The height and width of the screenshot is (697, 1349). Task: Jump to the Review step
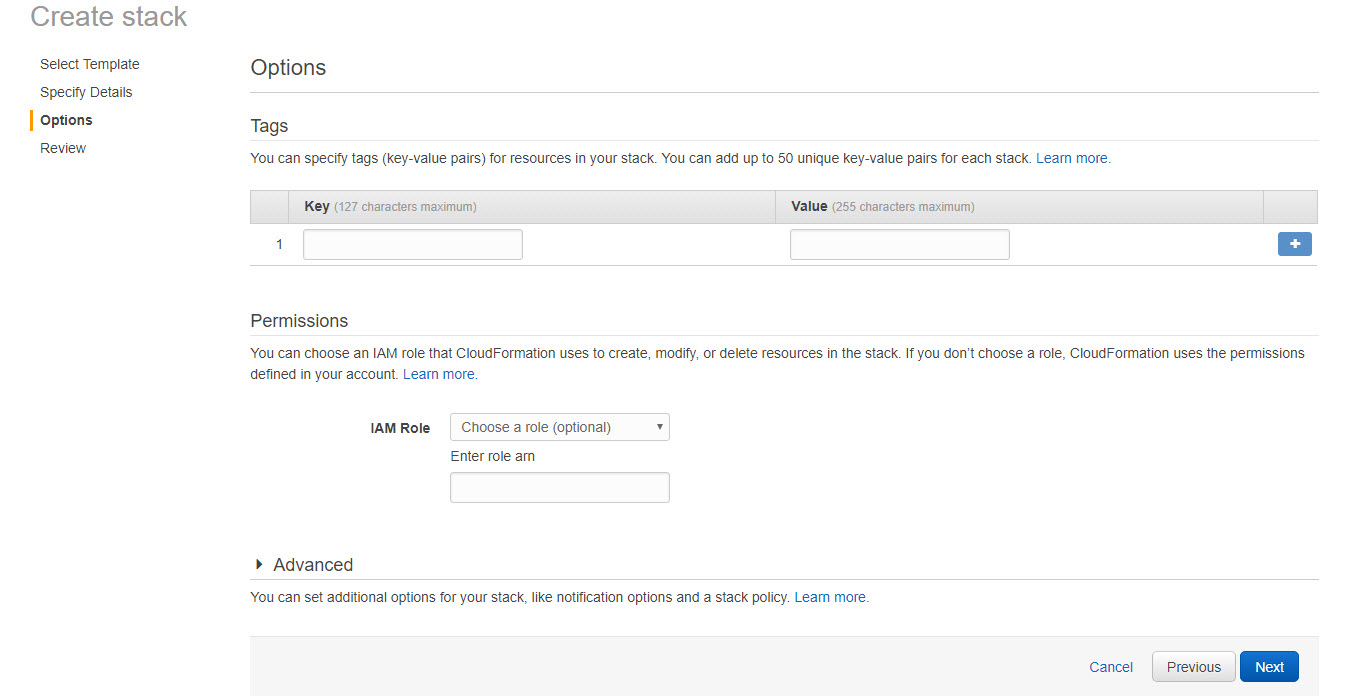click(x=63, y=148)
